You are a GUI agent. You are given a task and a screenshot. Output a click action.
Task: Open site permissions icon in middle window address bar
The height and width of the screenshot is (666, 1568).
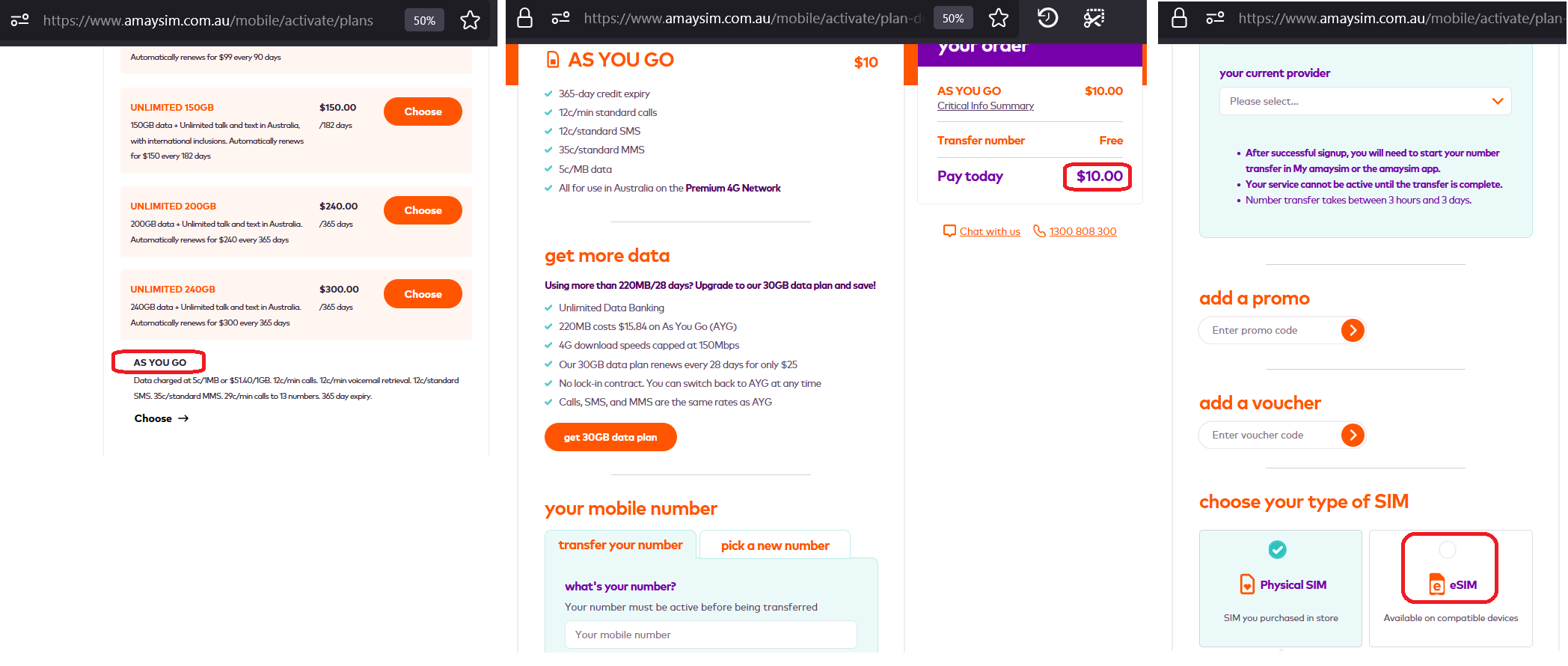[x=560, y=18]
